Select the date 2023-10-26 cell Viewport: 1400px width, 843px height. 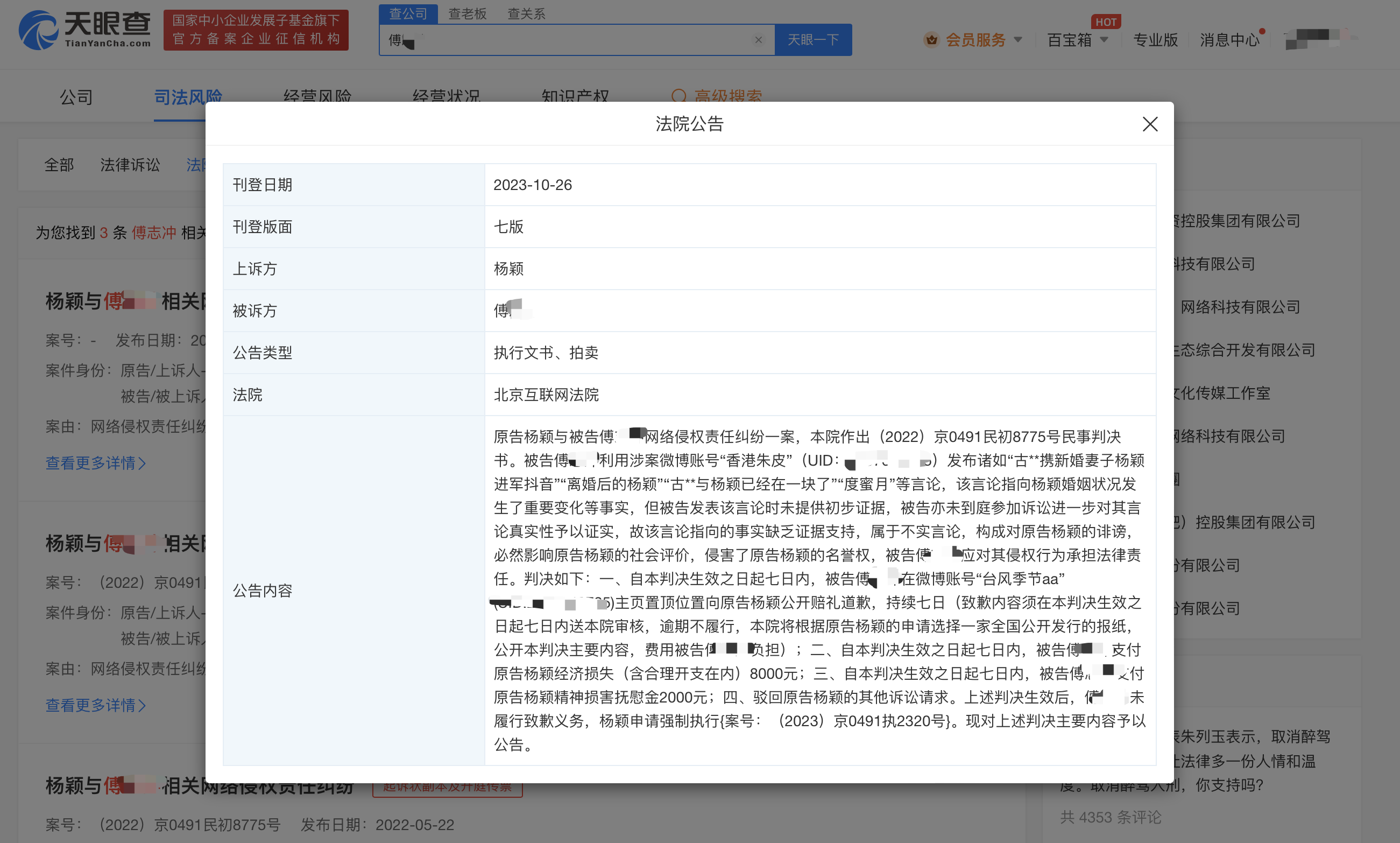pyautogui.click(x=821, y=185)
